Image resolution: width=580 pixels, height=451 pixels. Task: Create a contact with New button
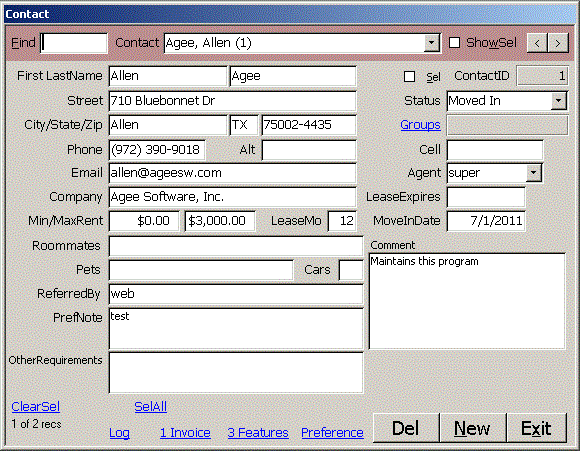[x=472, y=428]
